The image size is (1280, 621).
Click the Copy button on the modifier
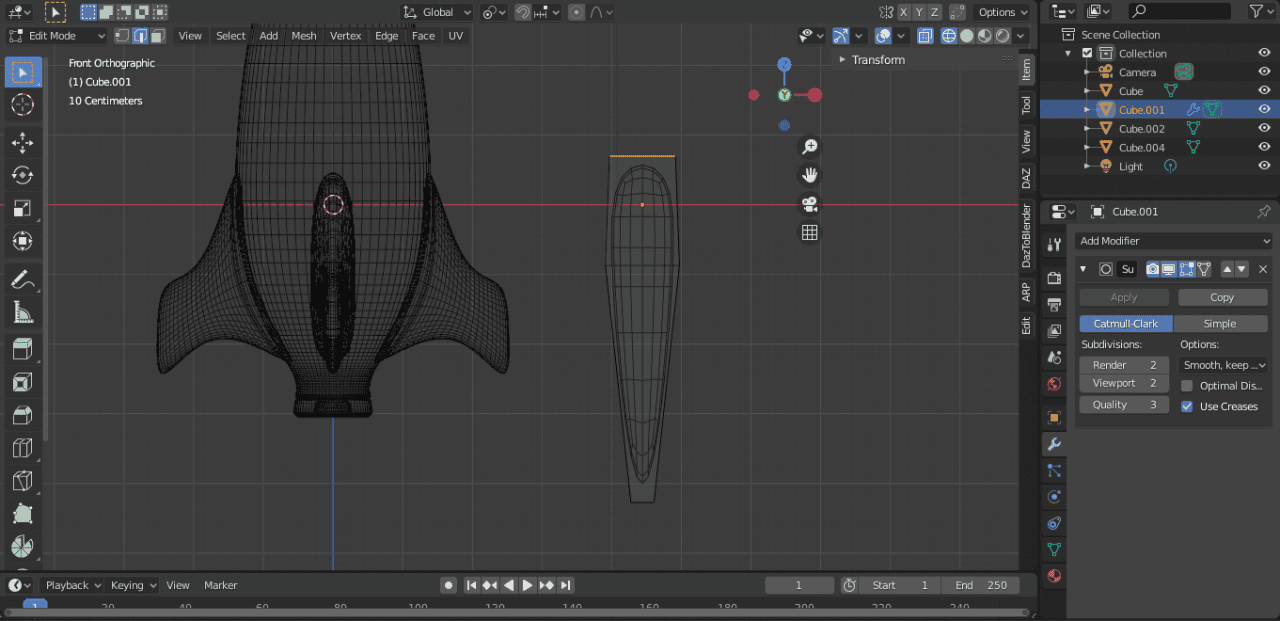click(1222, 296)
